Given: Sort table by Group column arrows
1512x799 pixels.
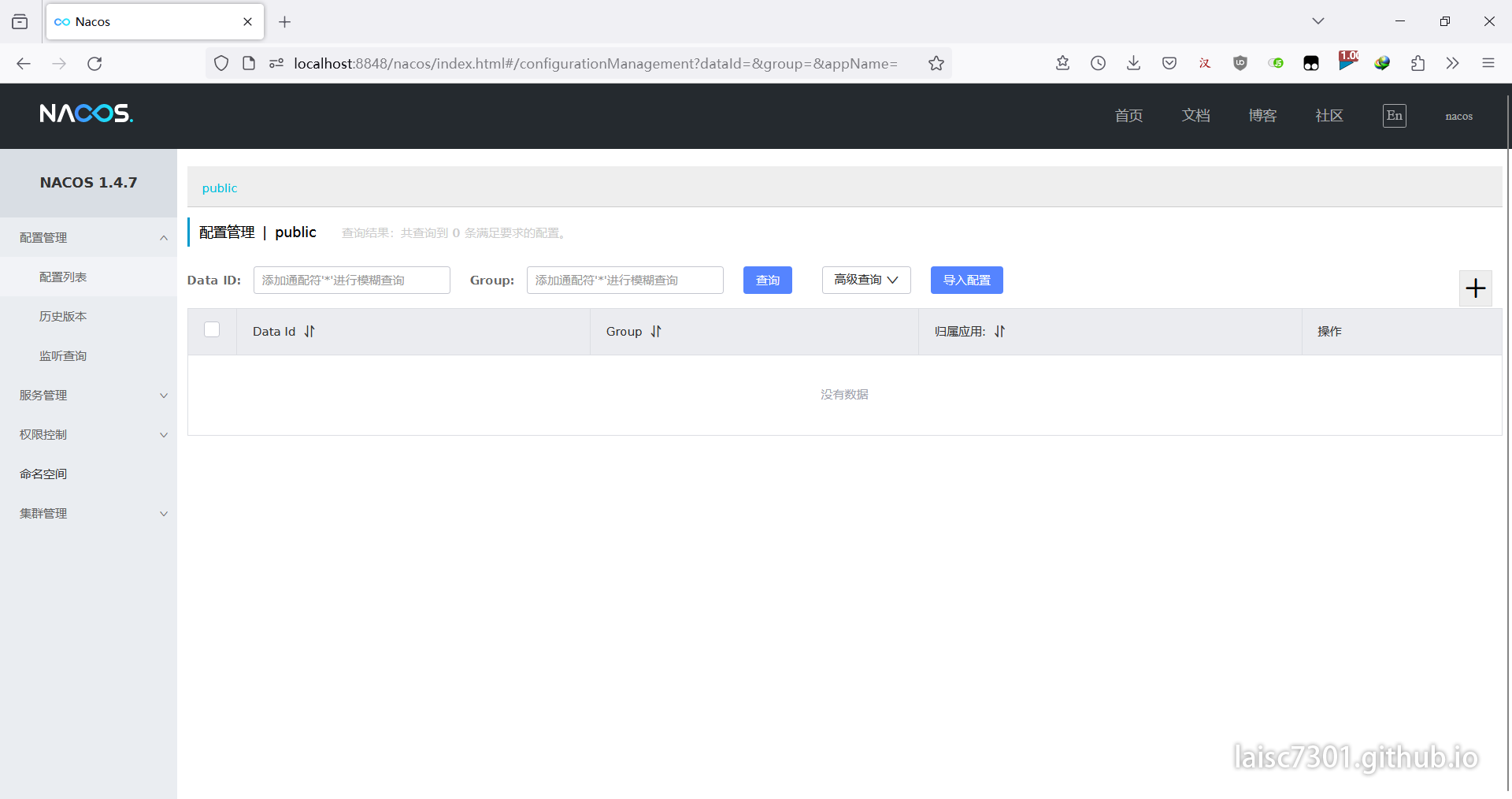Looking at the screenshot, I should point(656,332).
